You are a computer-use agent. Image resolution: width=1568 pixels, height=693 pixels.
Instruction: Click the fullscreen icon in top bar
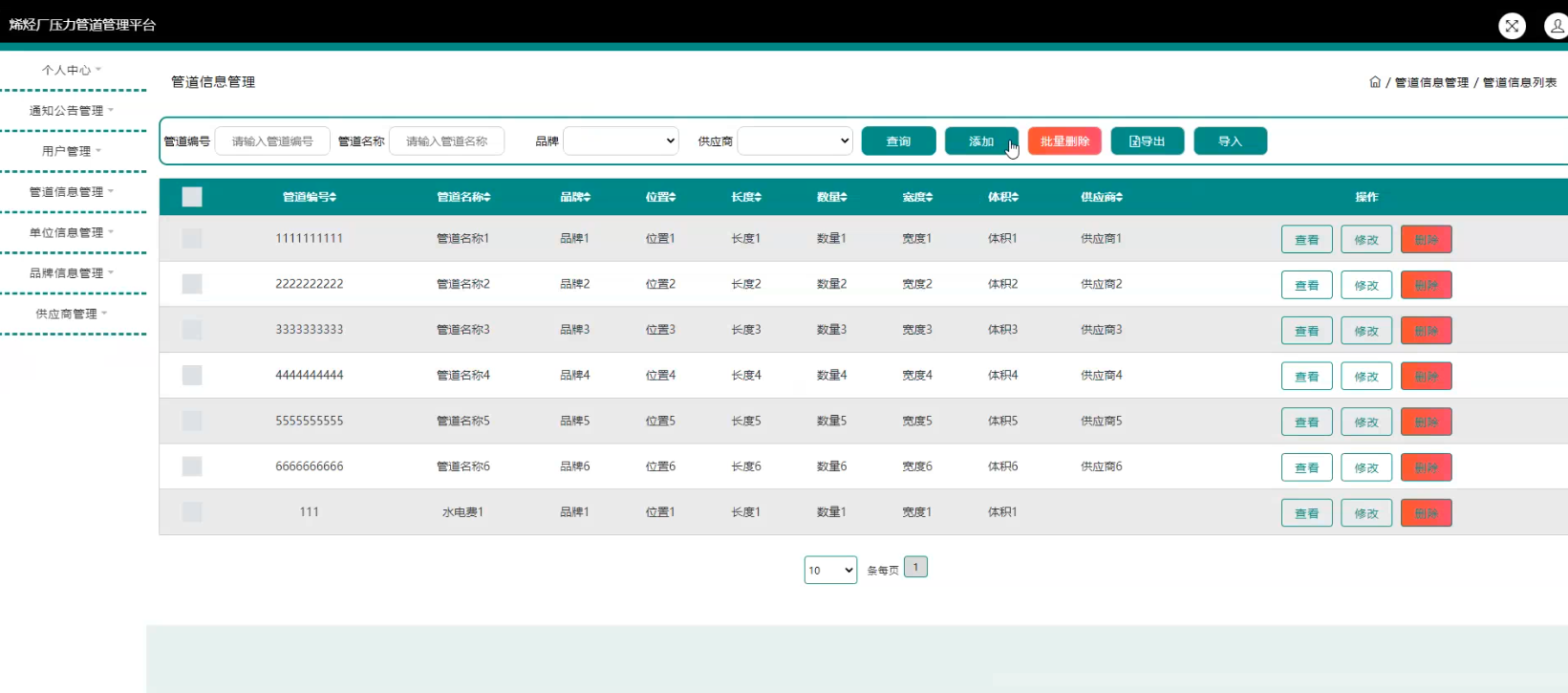coord(1512,26)
